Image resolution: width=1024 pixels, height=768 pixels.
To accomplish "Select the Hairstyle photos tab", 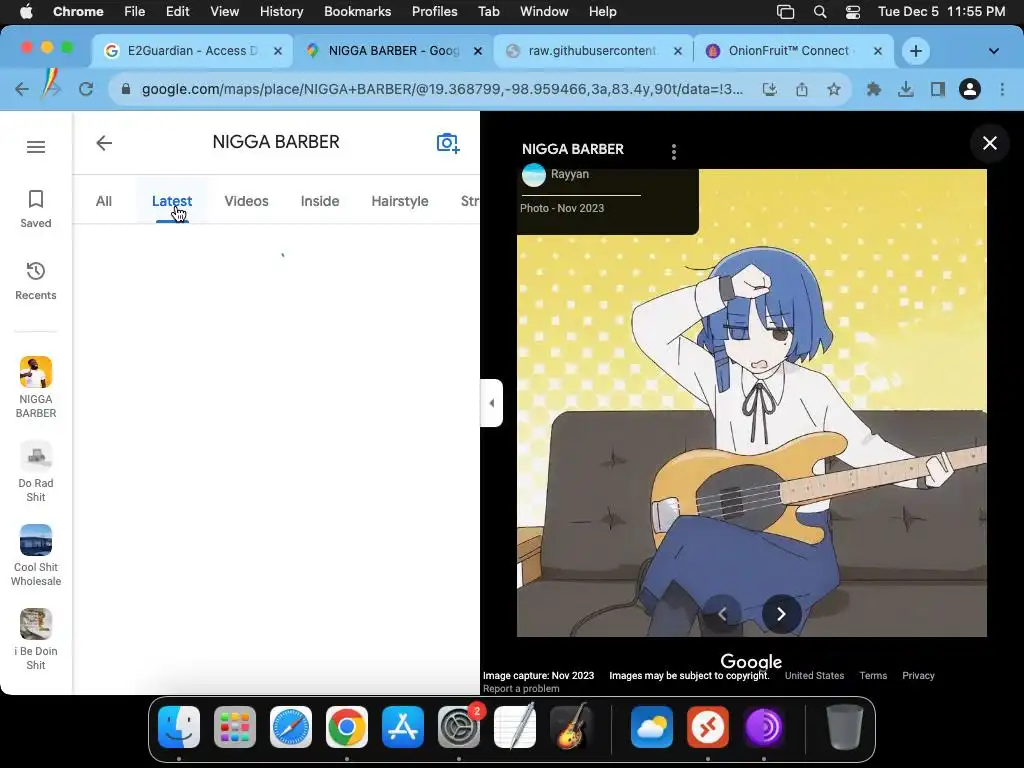I will pos(400,201).
